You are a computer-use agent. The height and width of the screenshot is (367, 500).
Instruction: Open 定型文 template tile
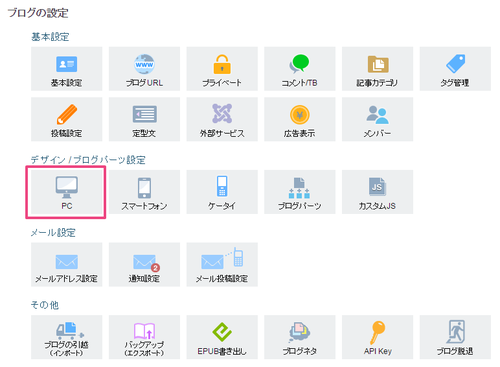tap(144, 119)
